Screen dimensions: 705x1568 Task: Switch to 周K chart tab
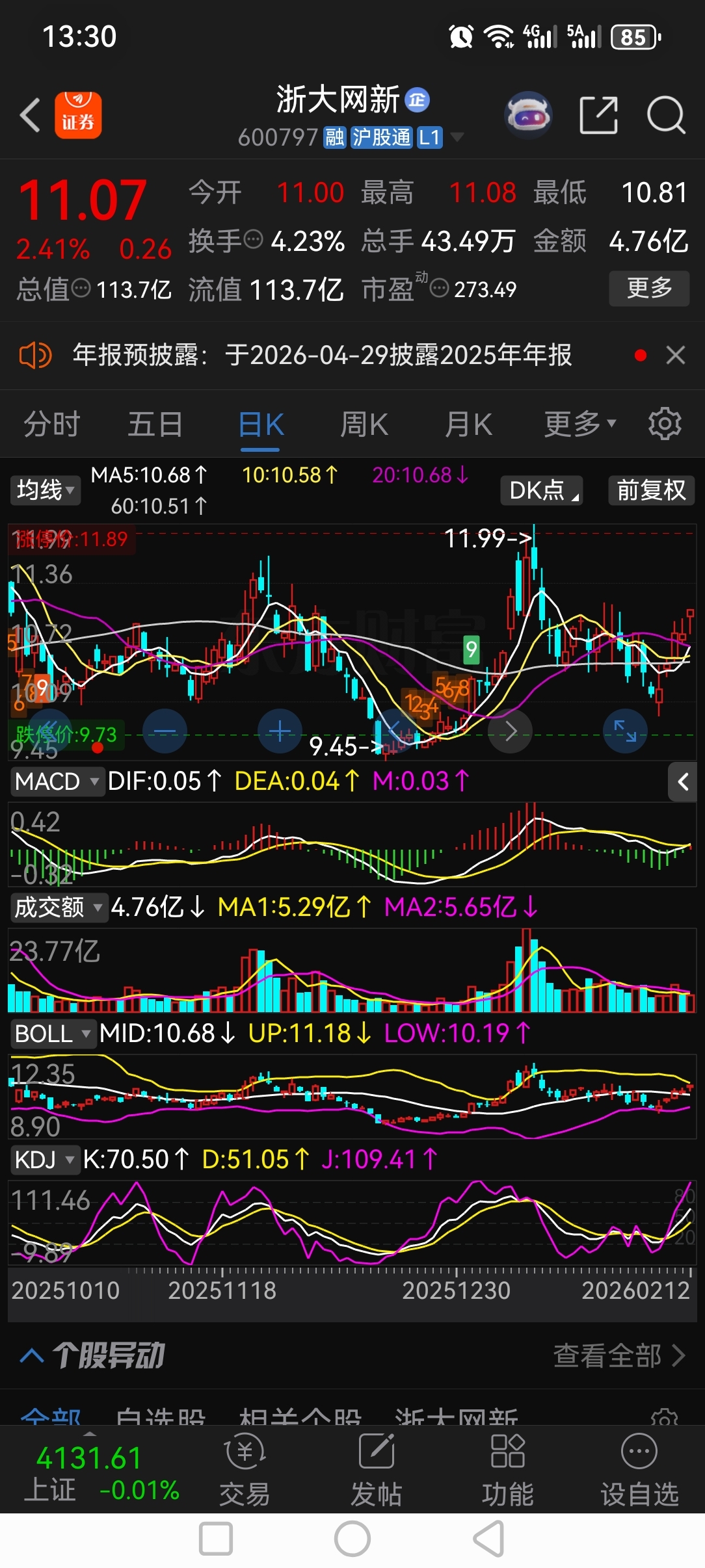click(364, 424)
